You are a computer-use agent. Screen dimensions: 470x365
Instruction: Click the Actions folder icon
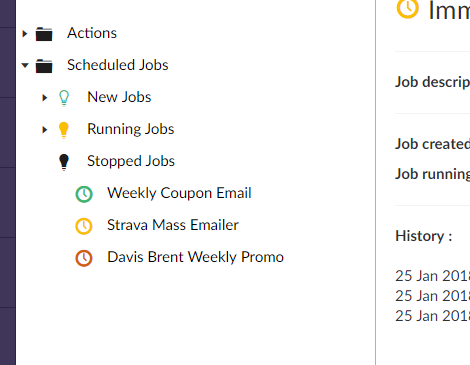click(x=44, y=34)
